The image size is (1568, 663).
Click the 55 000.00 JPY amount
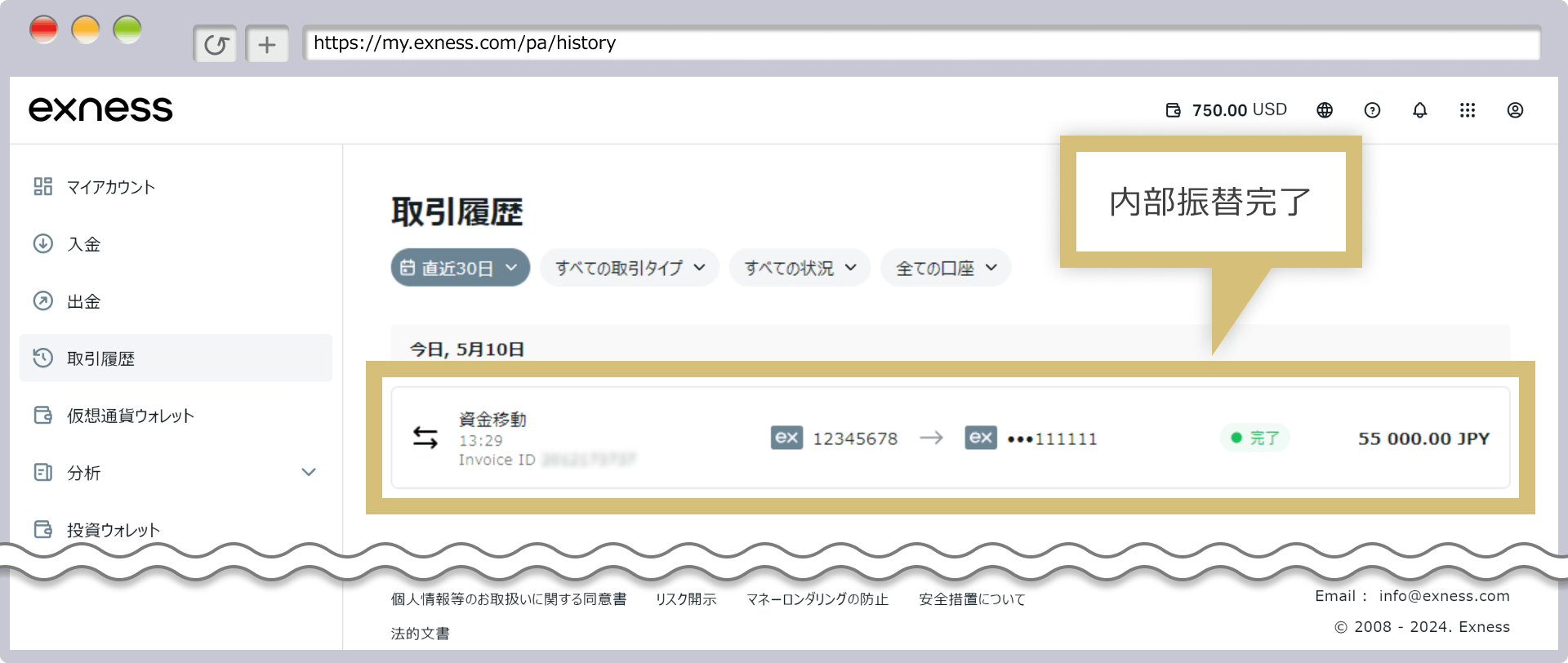[x=1423, y=438]
